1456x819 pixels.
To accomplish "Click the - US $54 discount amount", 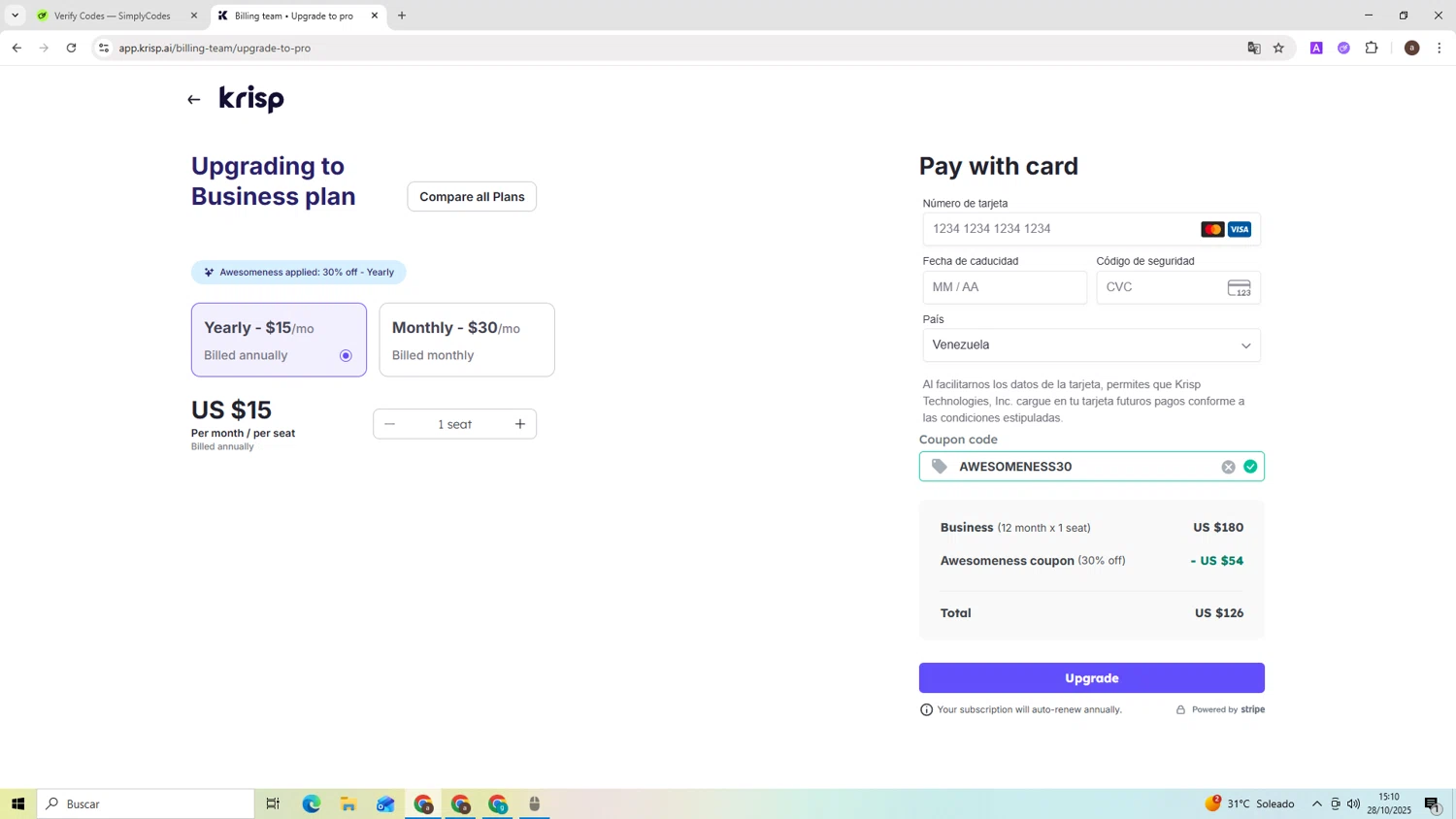I will 1217,561.
